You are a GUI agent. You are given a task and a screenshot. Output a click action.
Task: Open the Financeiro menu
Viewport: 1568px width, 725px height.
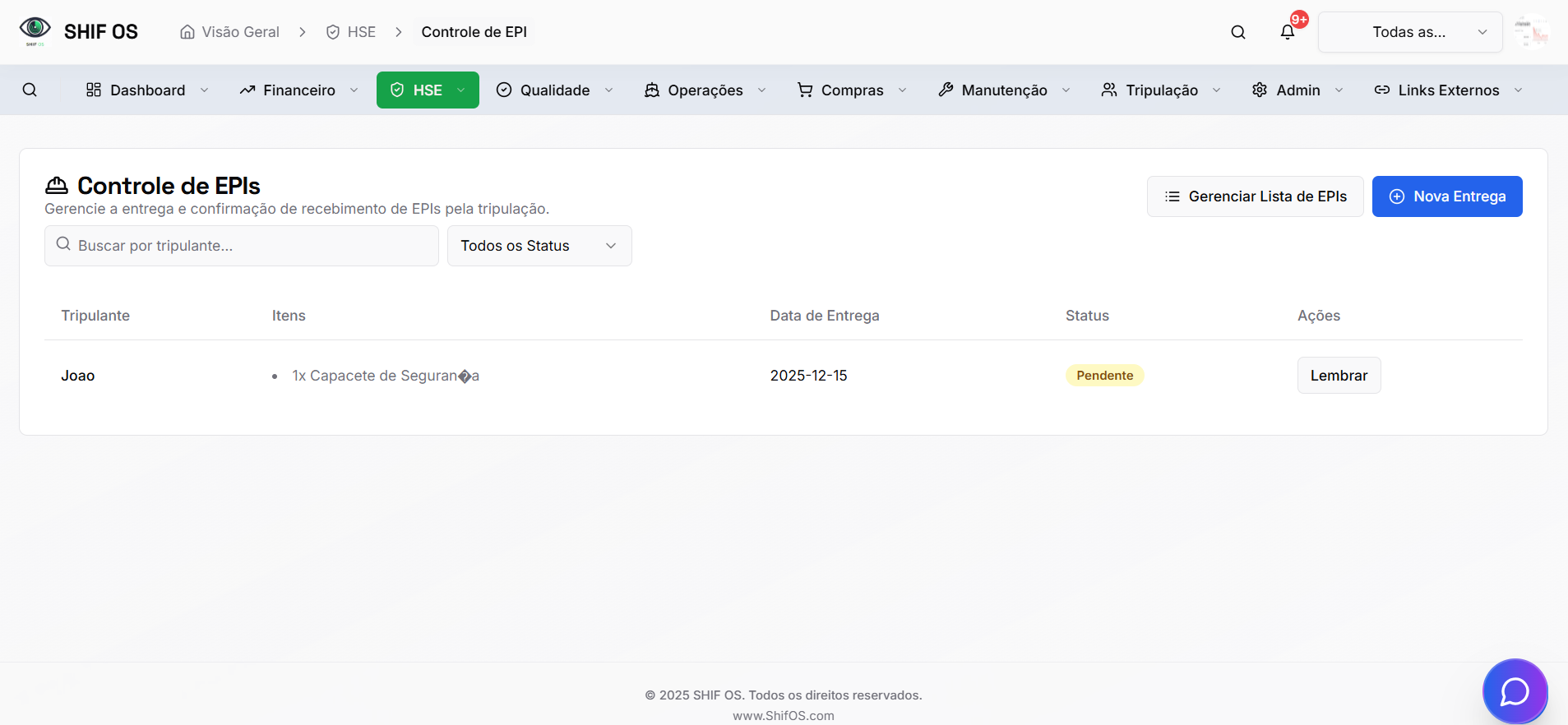[298, 90]
